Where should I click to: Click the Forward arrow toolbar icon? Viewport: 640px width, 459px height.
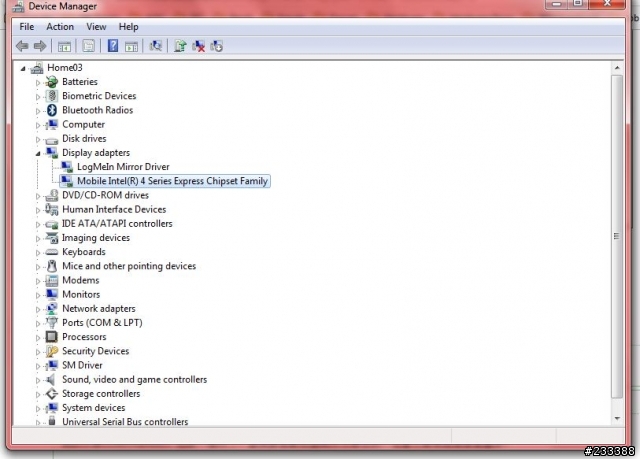tap(40, 46)
